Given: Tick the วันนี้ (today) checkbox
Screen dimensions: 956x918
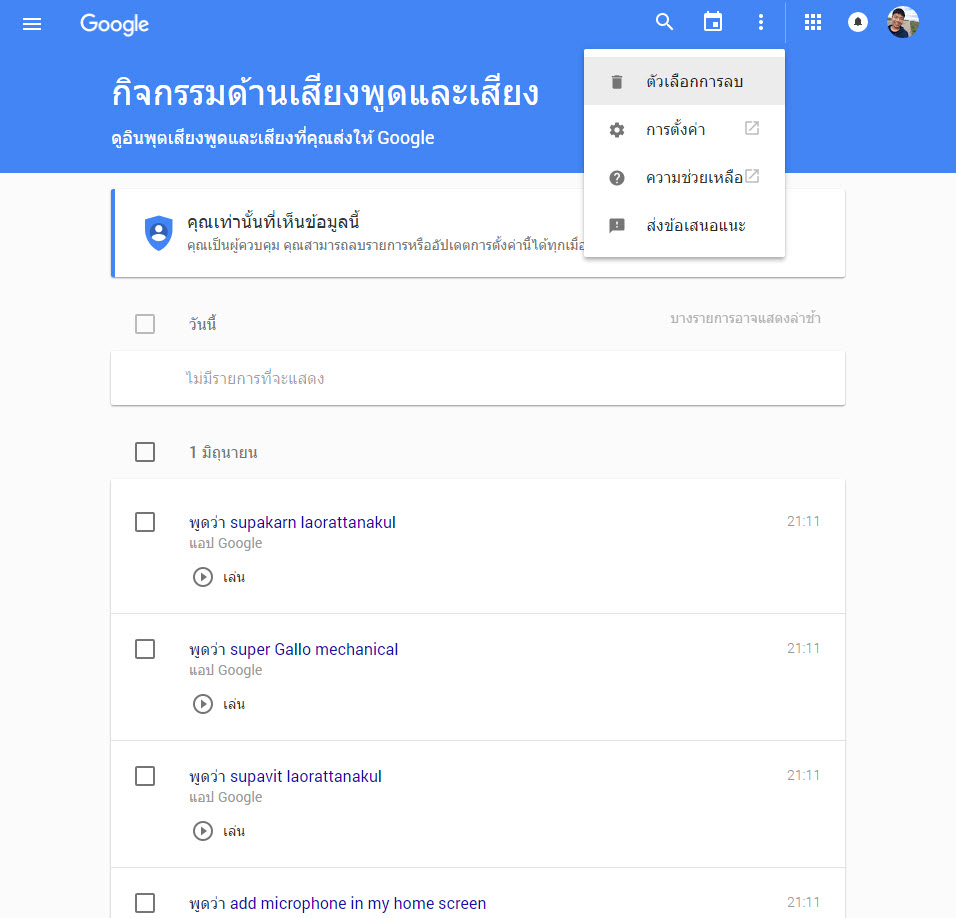Looking at the screenshot, I should 145,324.
